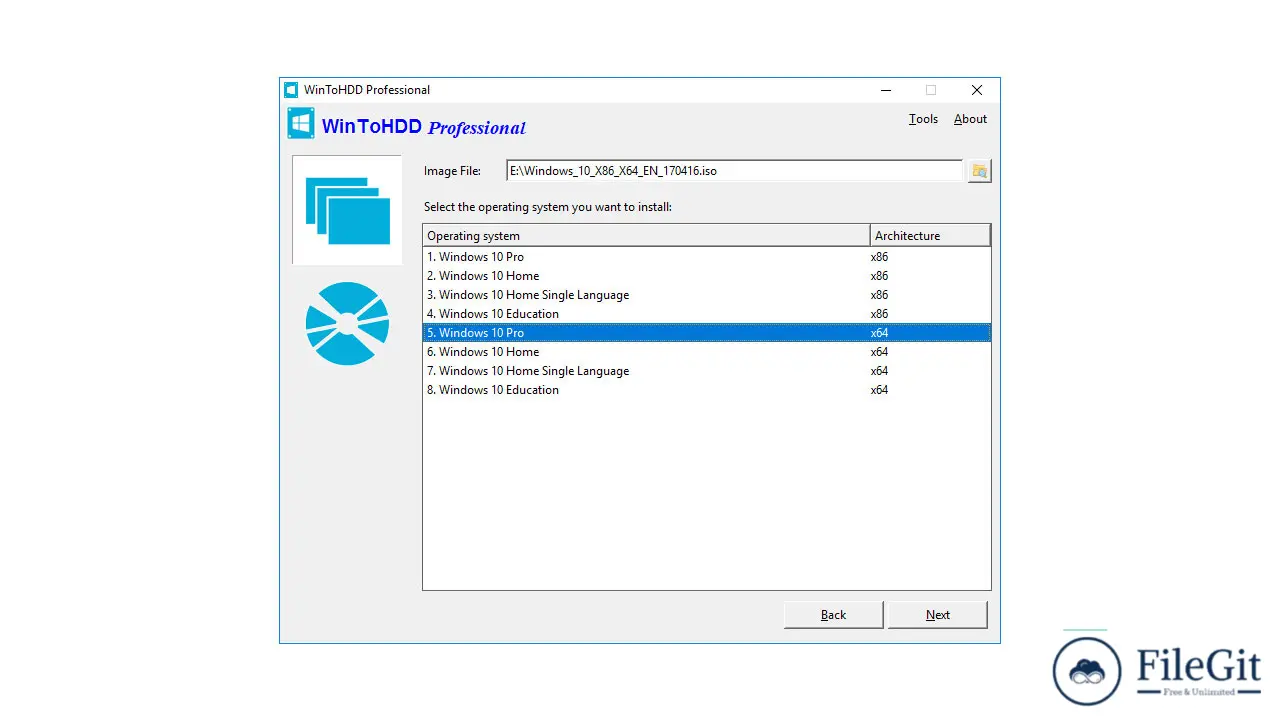Open the Tools menu
This screenshot has height=720, width=1280.
tap(923, 119)
